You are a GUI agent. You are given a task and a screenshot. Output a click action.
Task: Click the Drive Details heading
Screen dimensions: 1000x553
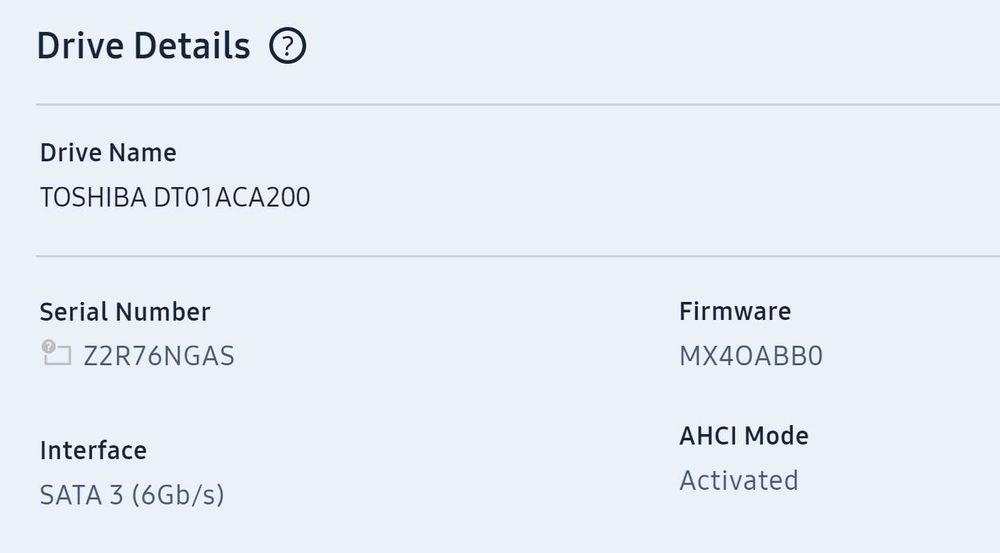tap(143, 46)
